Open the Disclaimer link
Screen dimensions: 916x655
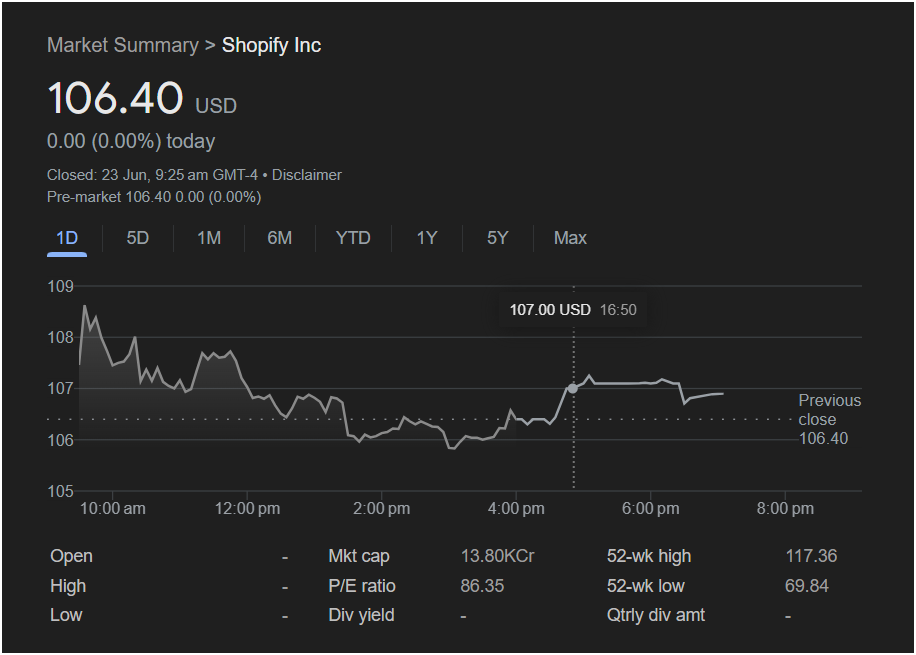click(x=307, y=175)
